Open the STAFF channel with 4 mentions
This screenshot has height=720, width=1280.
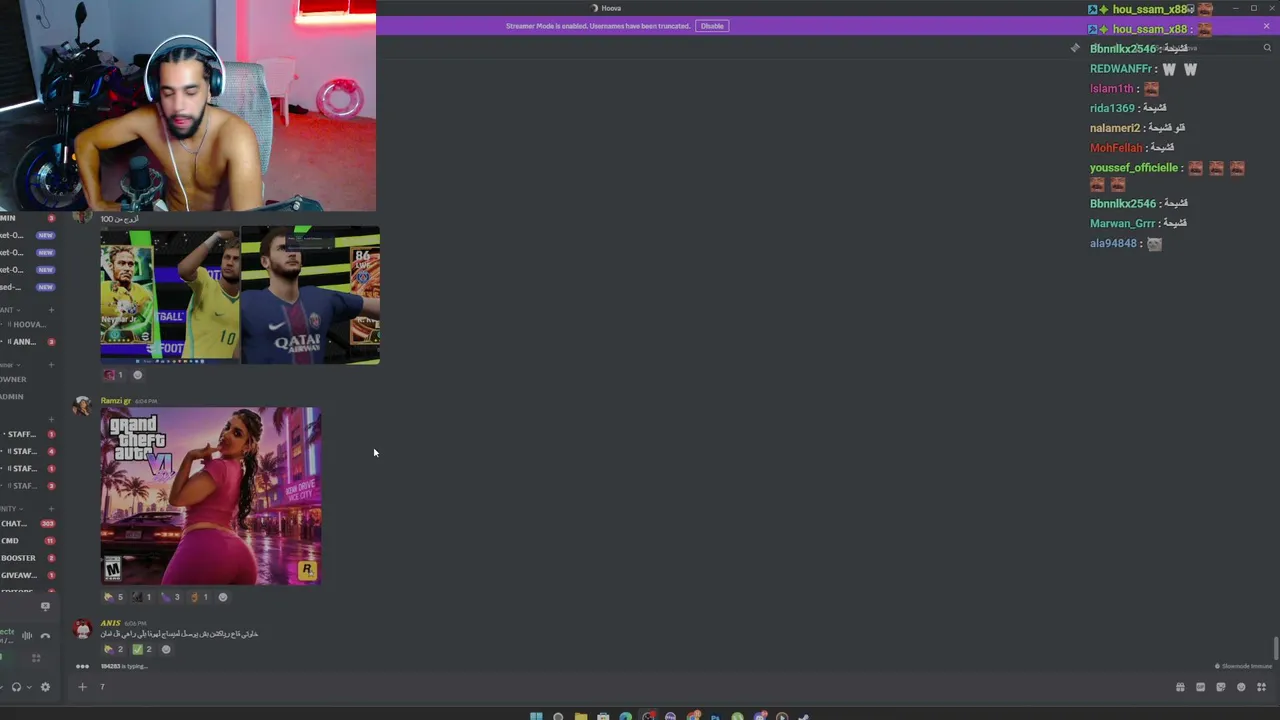(28, 451)
